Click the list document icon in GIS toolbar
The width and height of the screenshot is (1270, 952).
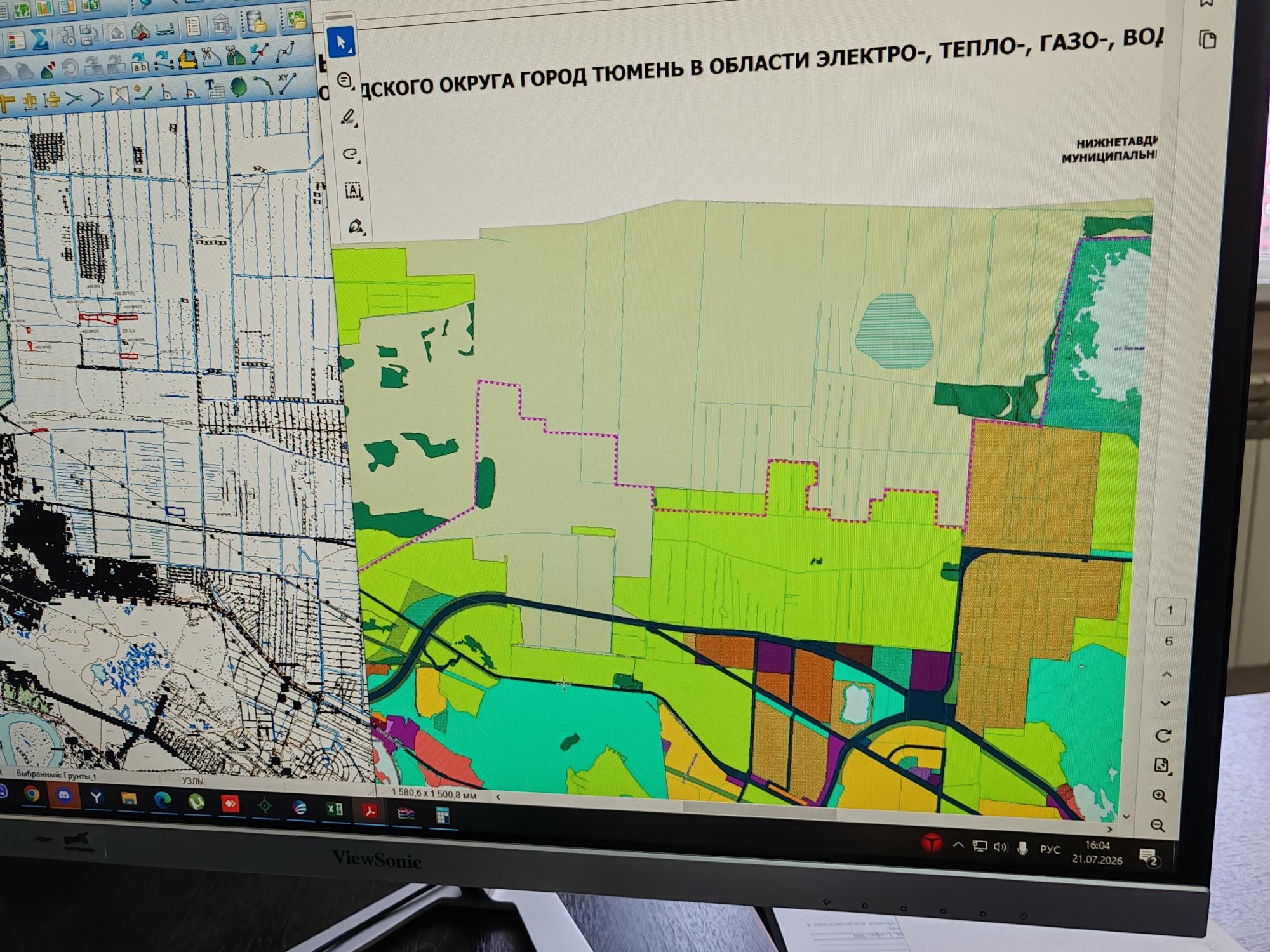pos(193,27)
